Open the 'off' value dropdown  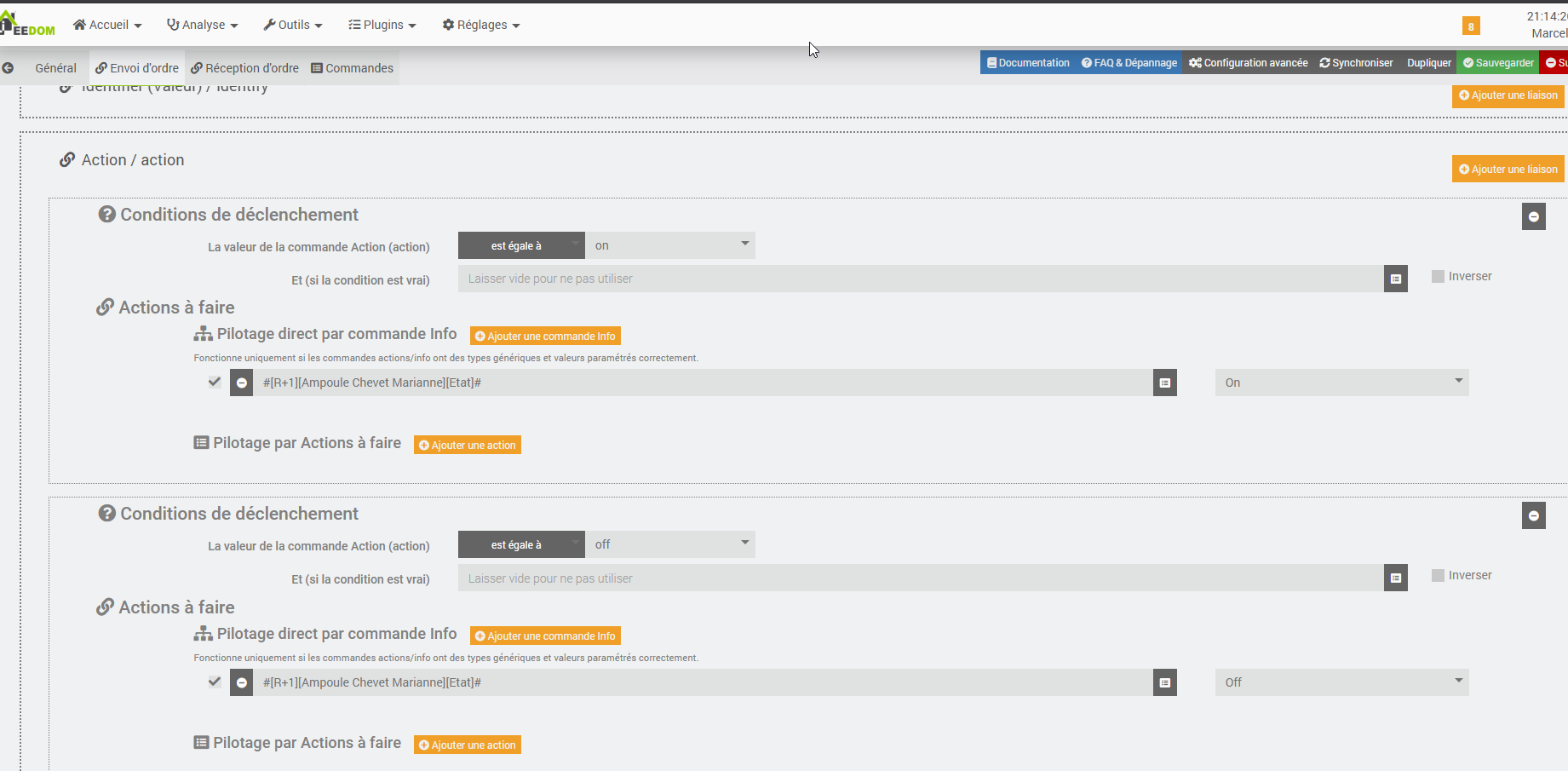(670, 544)
